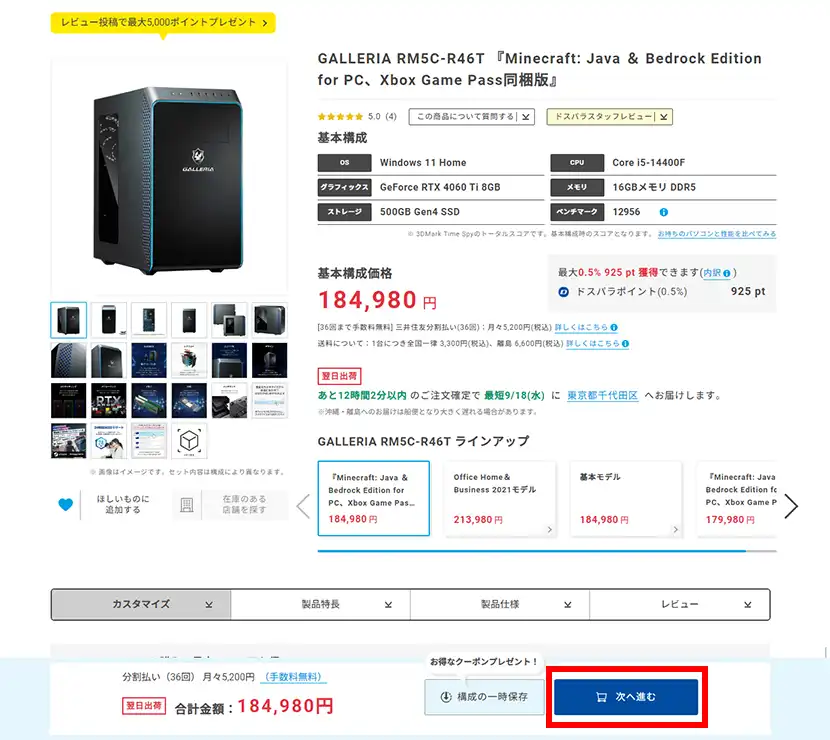The width and height of the screenshot is (830, 740).
Task: Select the RTX graphics thumbnail image
Action: pyautogui.click(x=109, y=400)
